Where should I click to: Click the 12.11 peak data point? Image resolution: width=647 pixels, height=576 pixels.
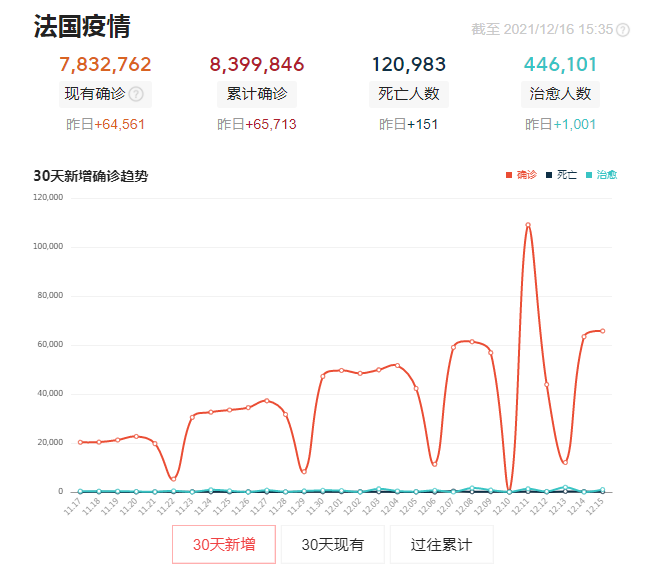tap(528, 225)
